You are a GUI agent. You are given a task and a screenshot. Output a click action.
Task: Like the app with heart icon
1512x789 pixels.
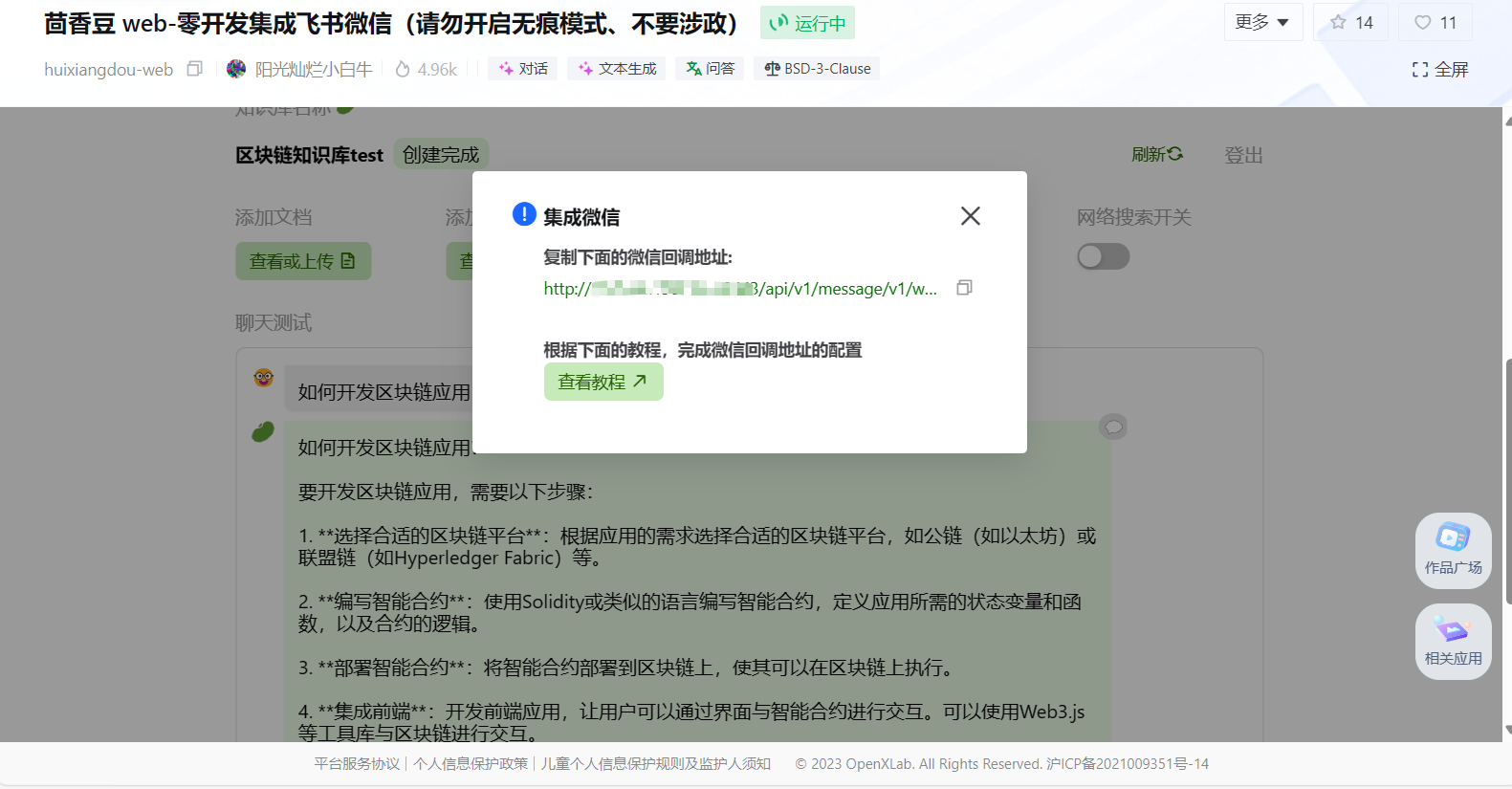pos(1435,22)
